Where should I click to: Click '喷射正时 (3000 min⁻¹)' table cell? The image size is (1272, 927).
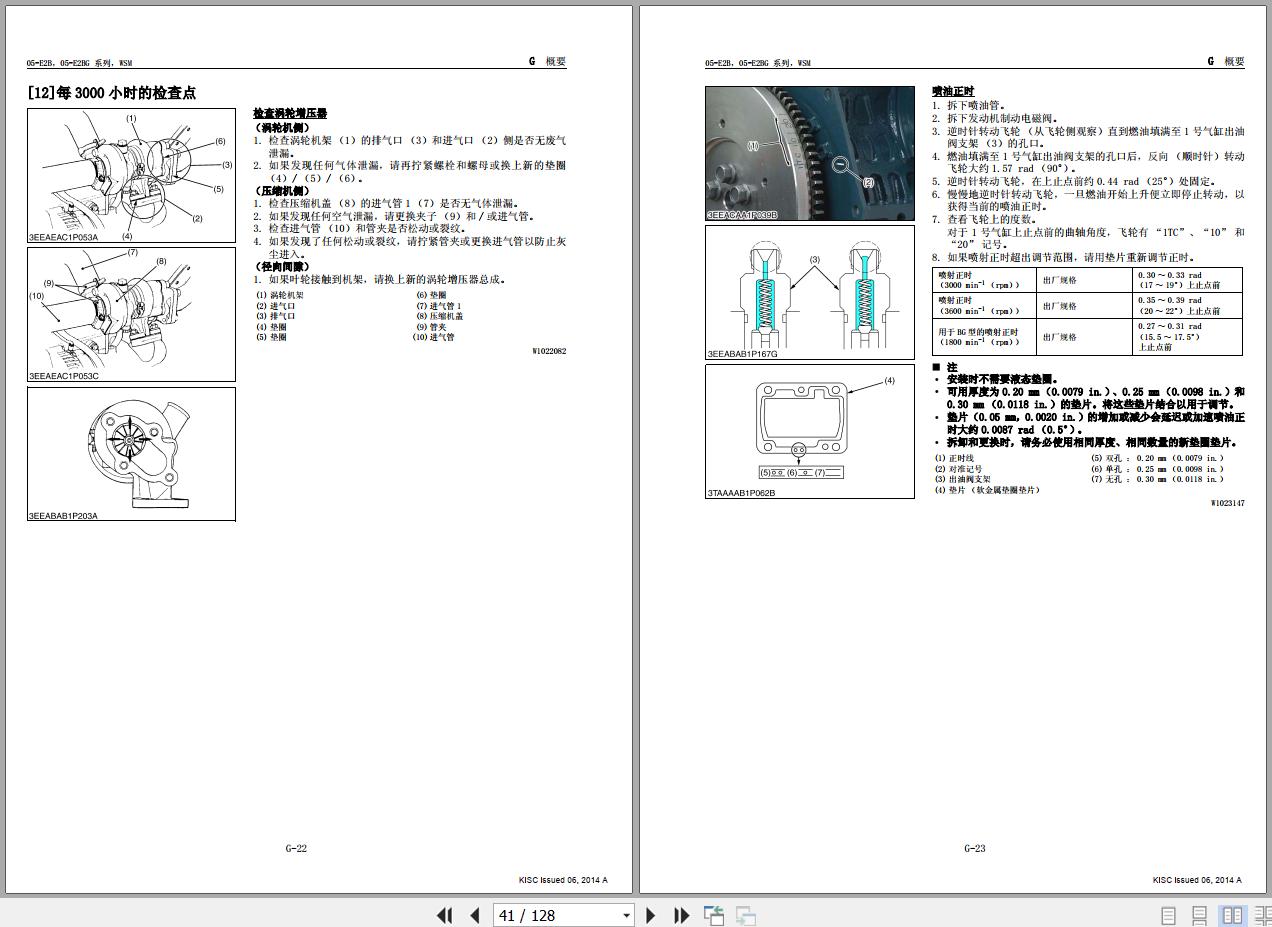coord(984,280)
